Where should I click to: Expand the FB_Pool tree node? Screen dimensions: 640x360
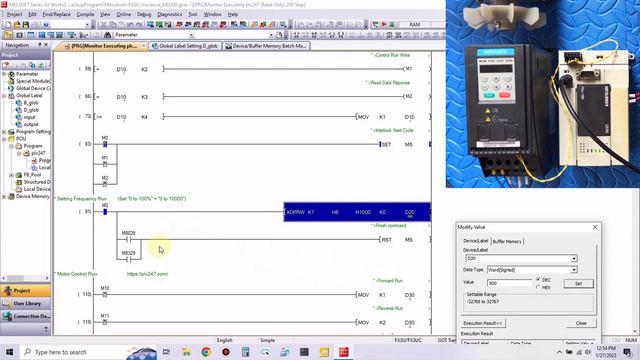(x=11, y=175)
